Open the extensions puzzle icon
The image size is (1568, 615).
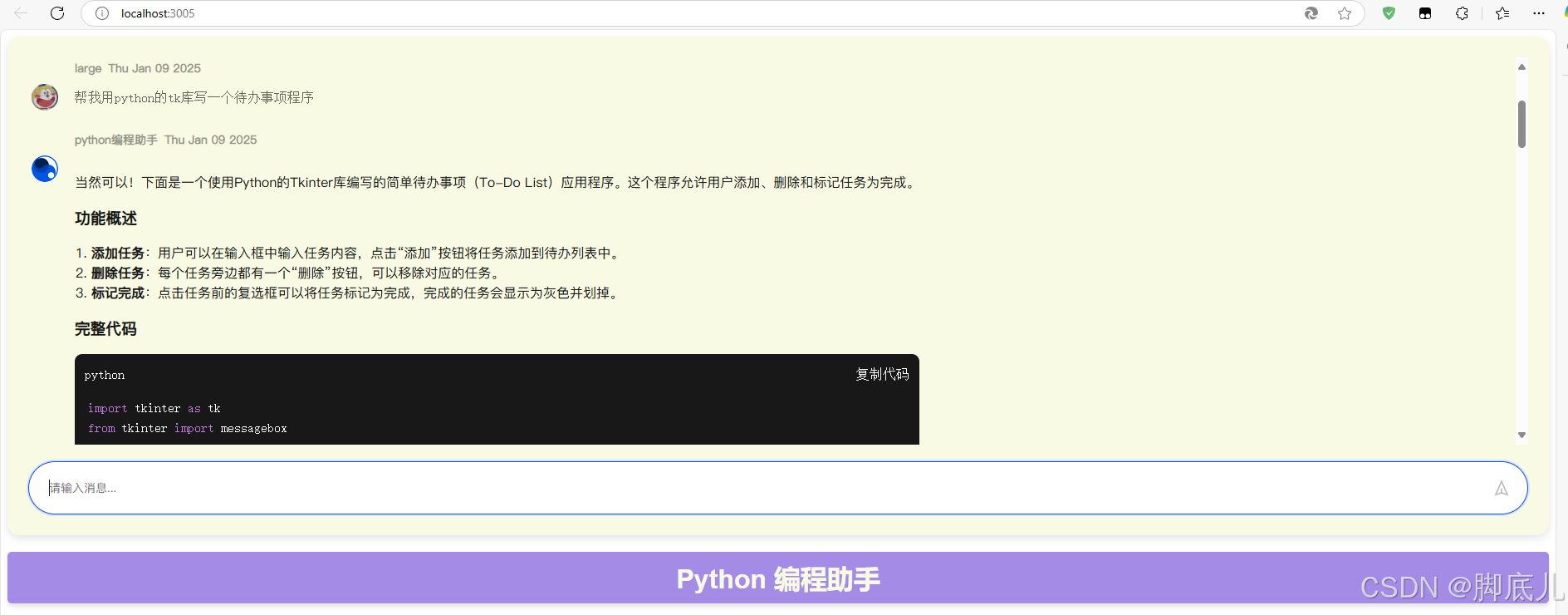[x=1462, y=13]
